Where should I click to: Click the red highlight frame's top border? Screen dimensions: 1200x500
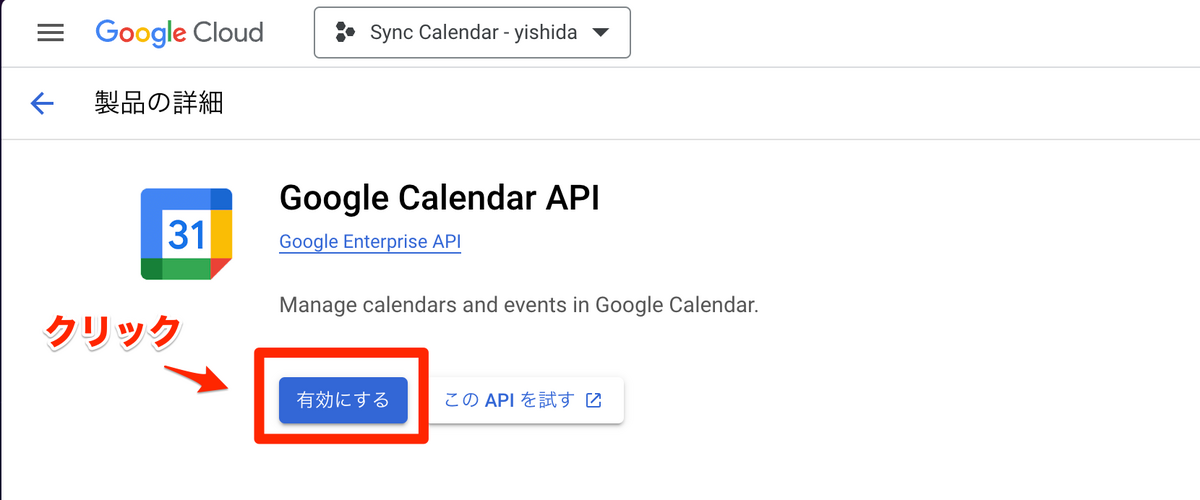click(342, 351)
